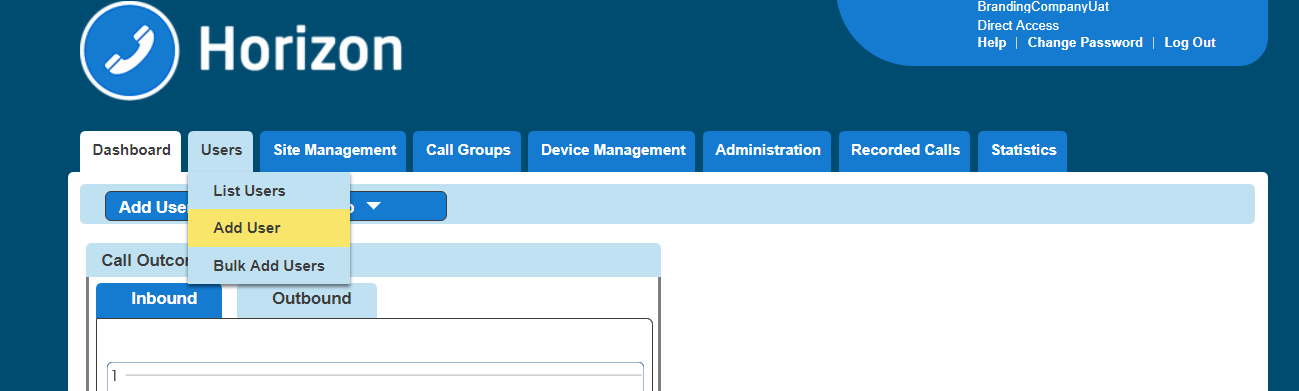Click the Horizon phone logo icon
The width and height of the screenshot is (1299, 391).
pos(130,50)
